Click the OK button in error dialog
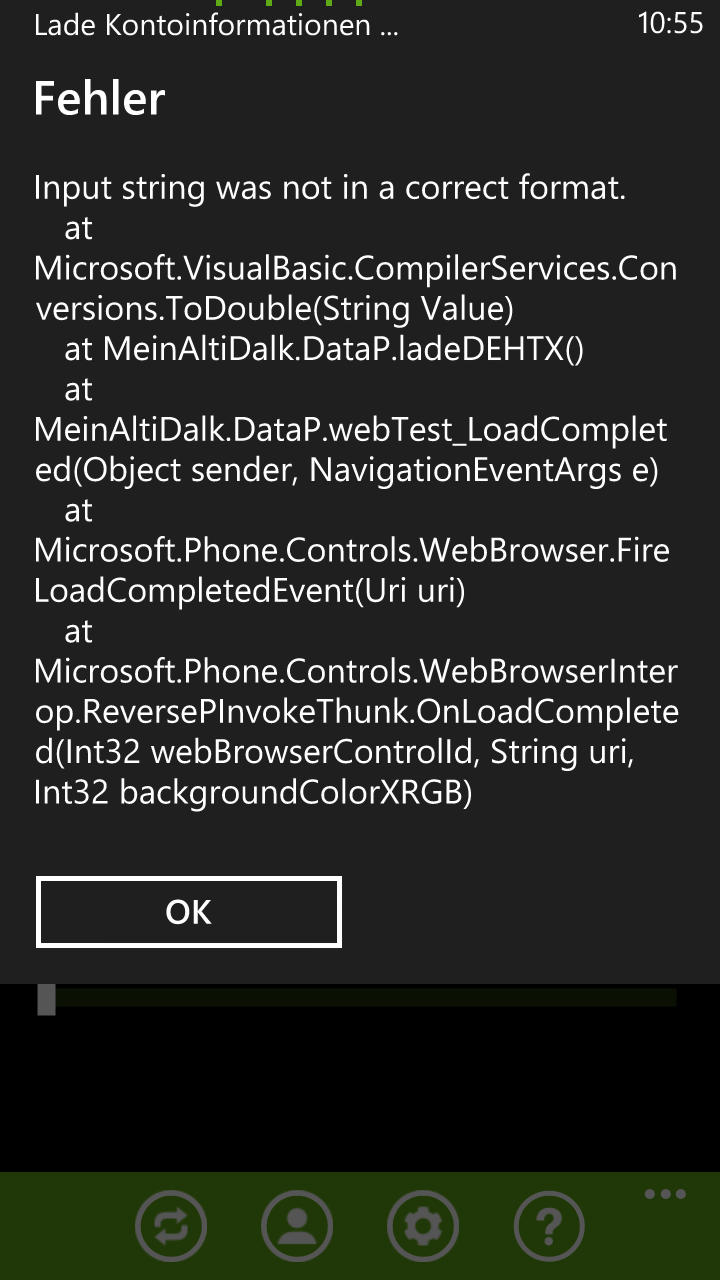Viewport: 720px width, 1280px height. [x=189, y=912]
